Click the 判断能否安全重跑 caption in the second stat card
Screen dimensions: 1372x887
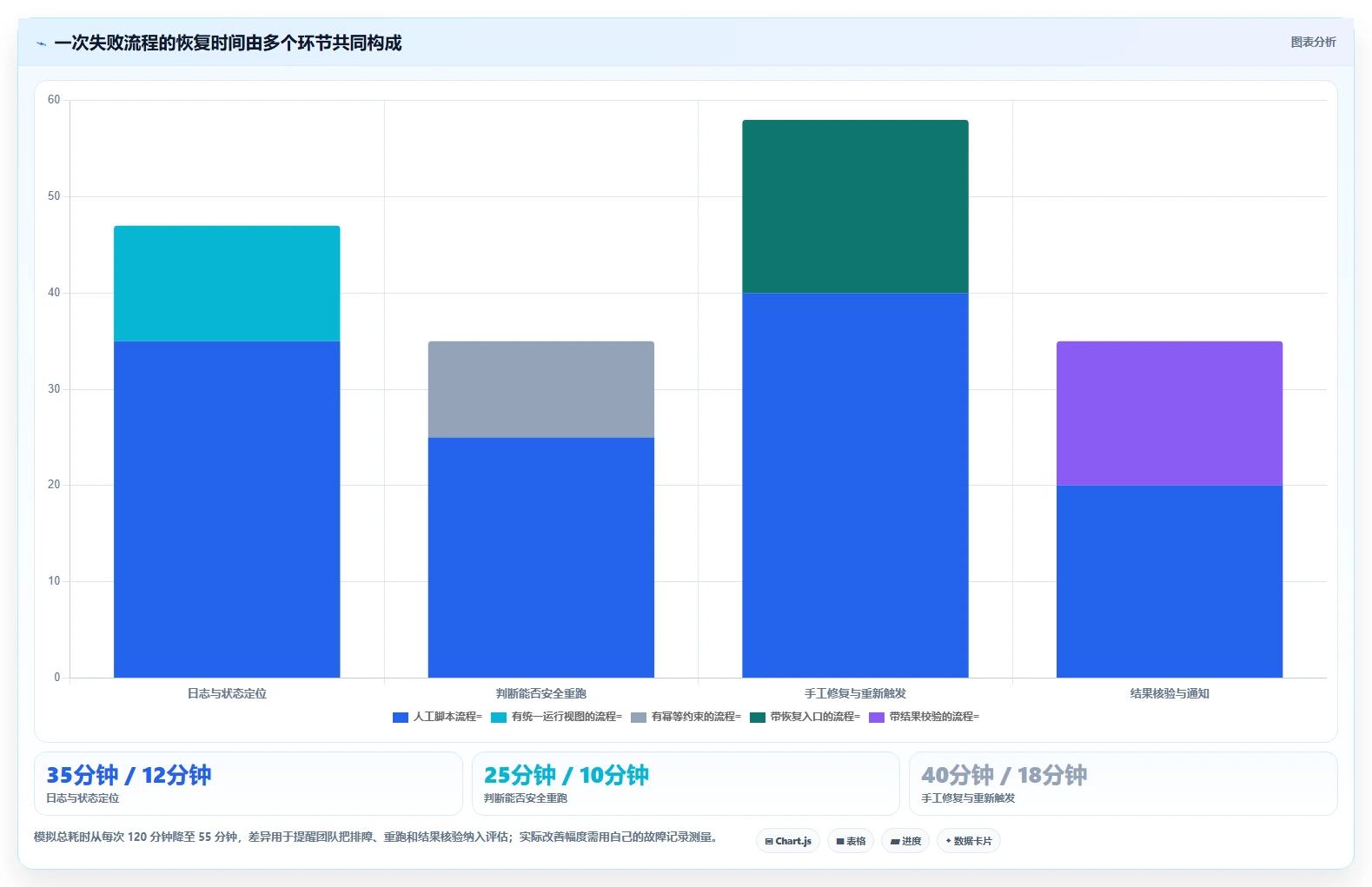point(526,798)
